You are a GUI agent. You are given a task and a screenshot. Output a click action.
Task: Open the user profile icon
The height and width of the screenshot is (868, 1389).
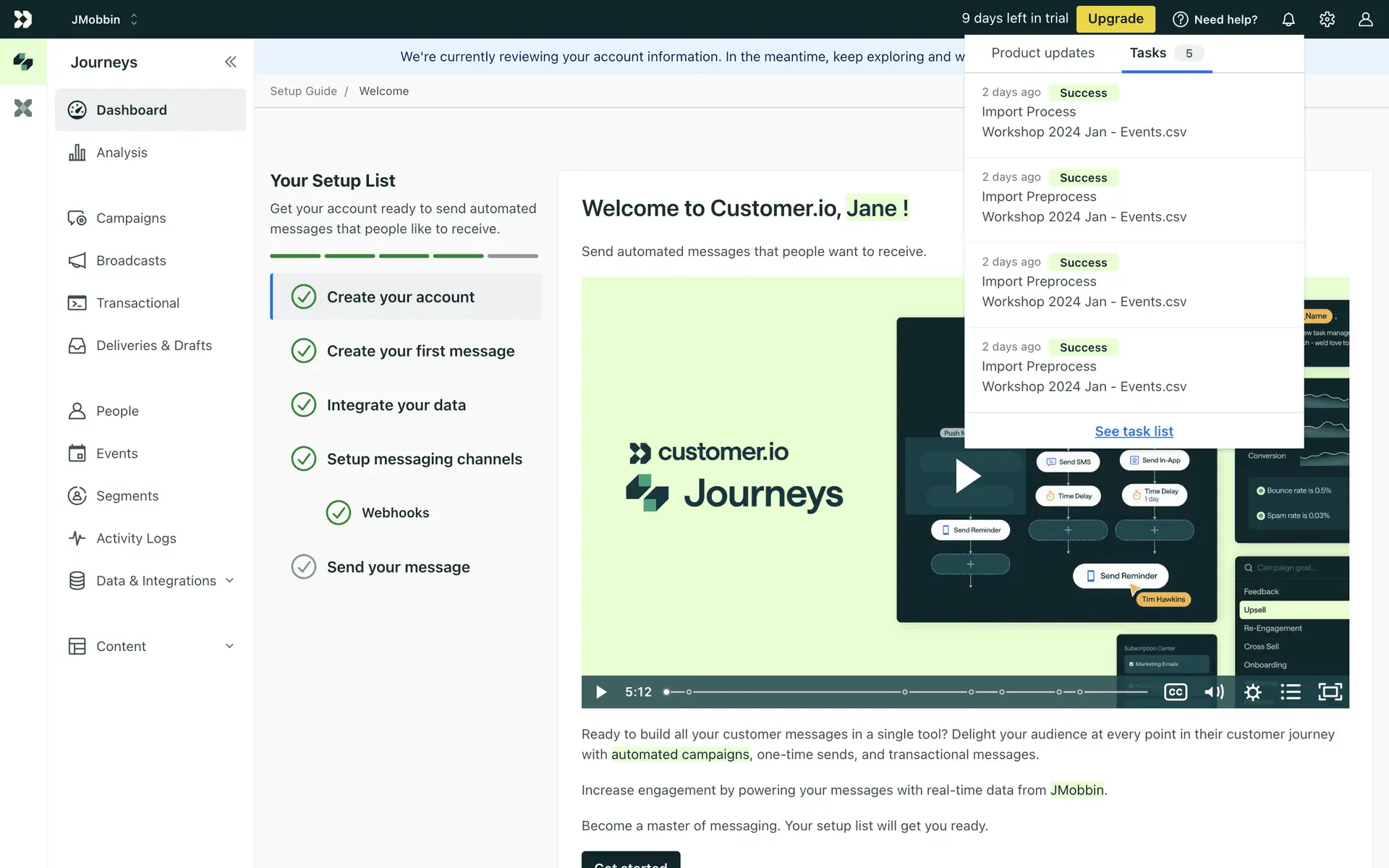(1365, 20)
